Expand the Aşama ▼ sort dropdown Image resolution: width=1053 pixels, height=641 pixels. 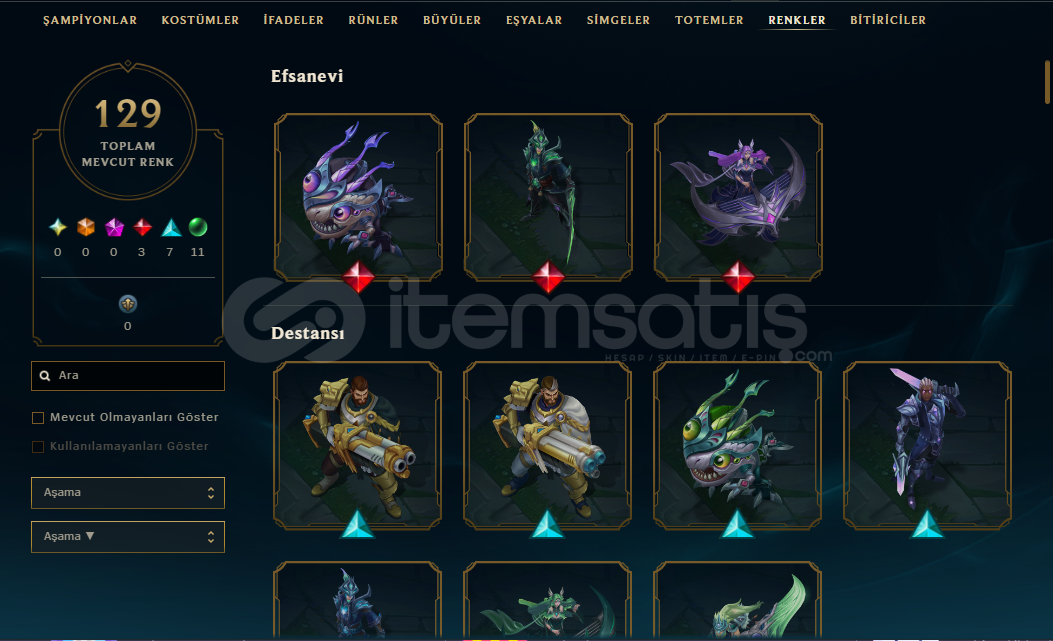tap(128, 537)
